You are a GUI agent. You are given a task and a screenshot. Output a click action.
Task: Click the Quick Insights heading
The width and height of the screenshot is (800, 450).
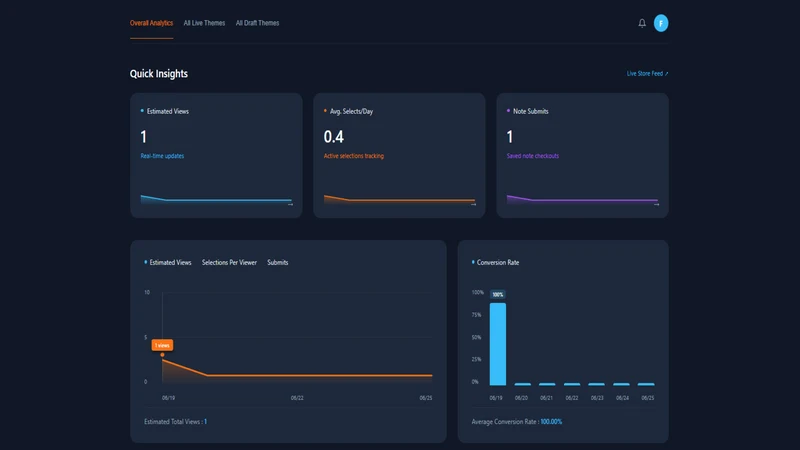[159, 73]
